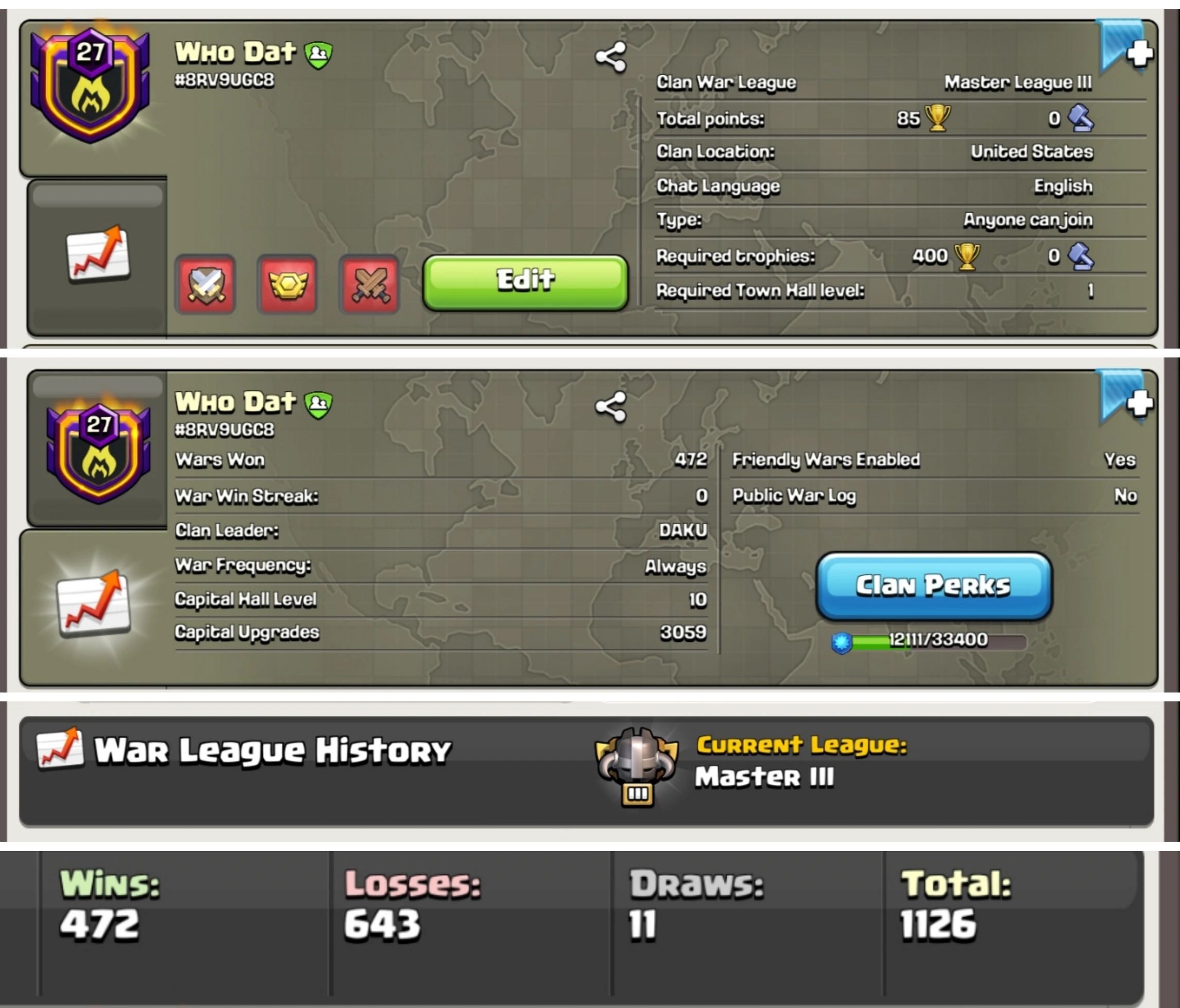Open the red shield crossed swords clan label
The image size is (1180, 1008).
[x=206, y=284]
